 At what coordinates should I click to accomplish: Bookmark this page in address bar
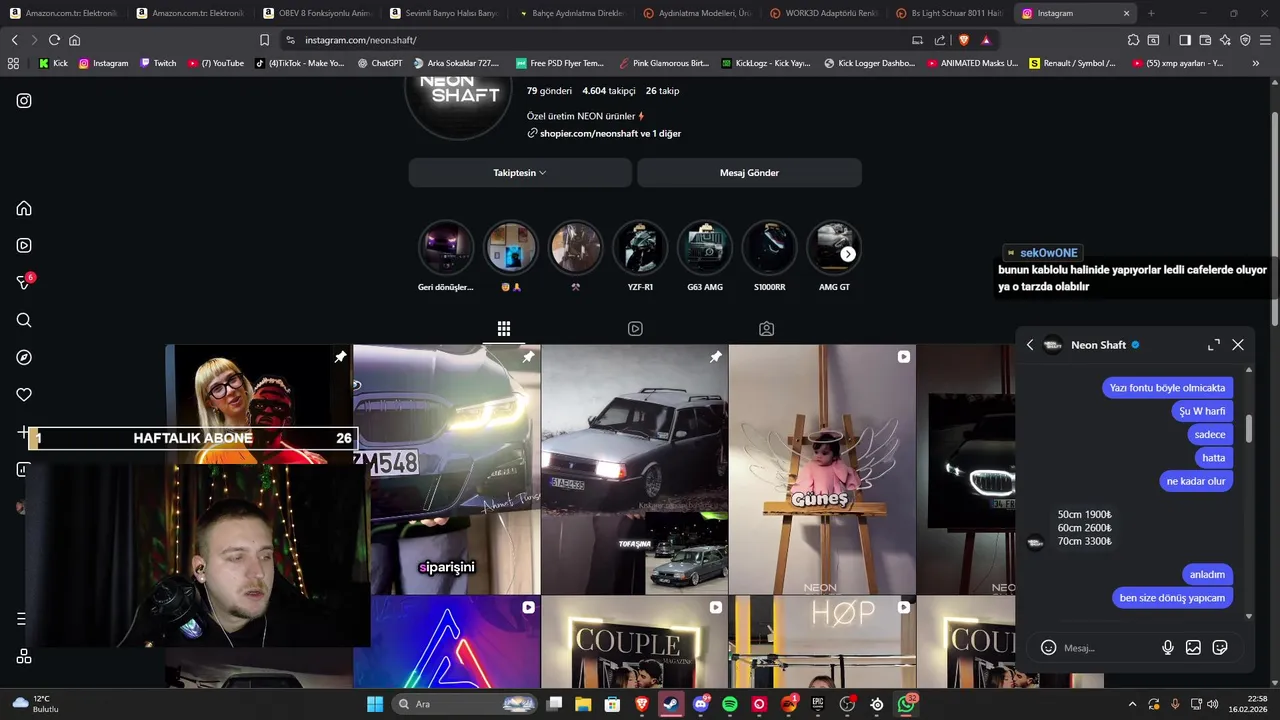pos(264,40)
